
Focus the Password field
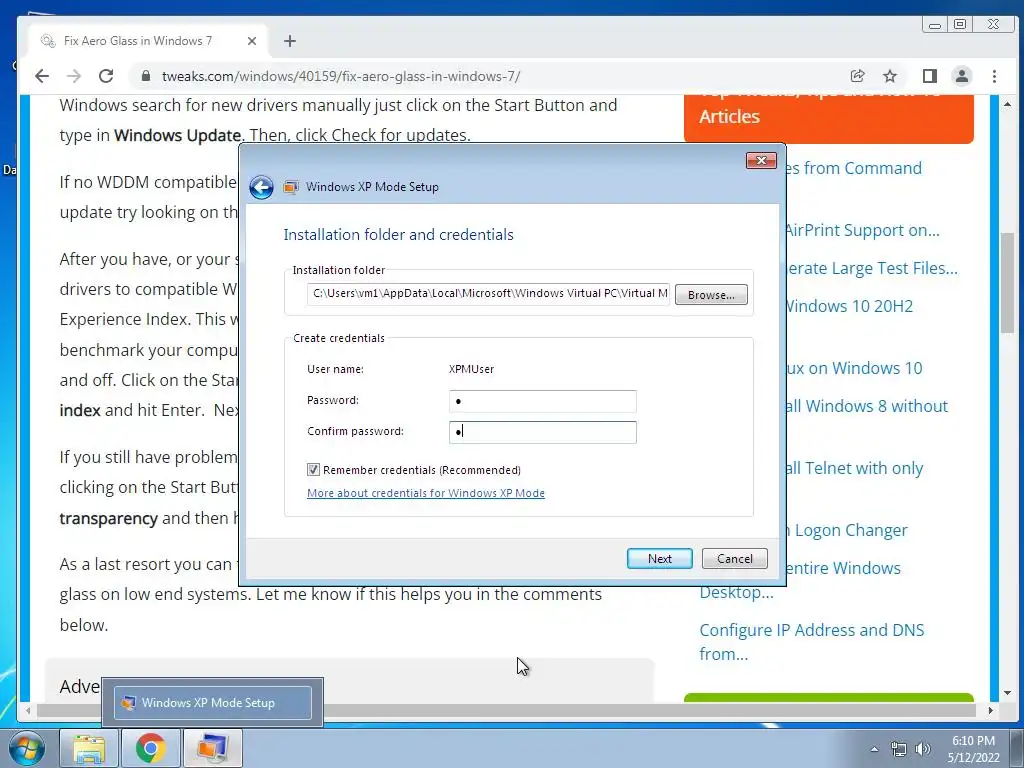point(543,401)
